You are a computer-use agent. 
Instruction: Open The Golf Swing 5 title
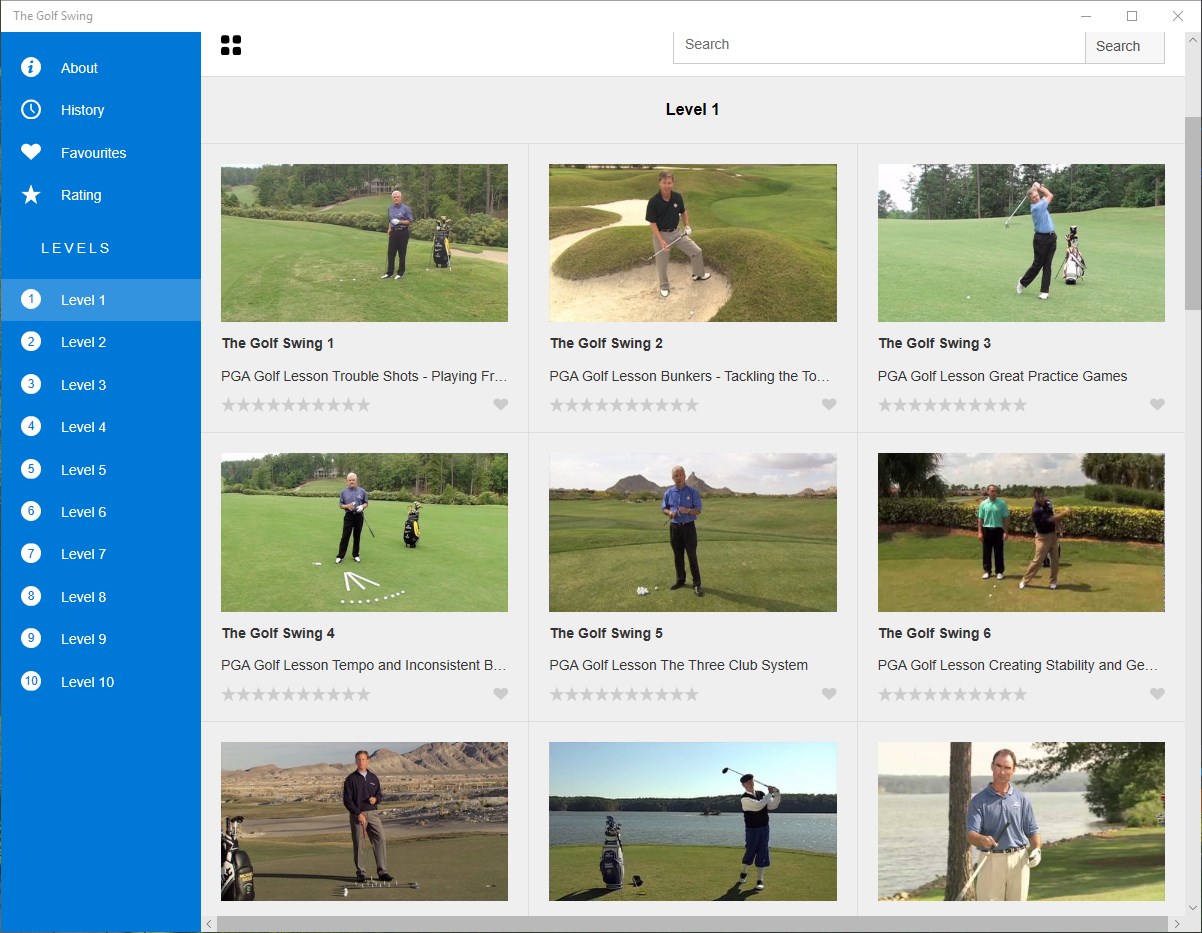click(x=606, y=633)
